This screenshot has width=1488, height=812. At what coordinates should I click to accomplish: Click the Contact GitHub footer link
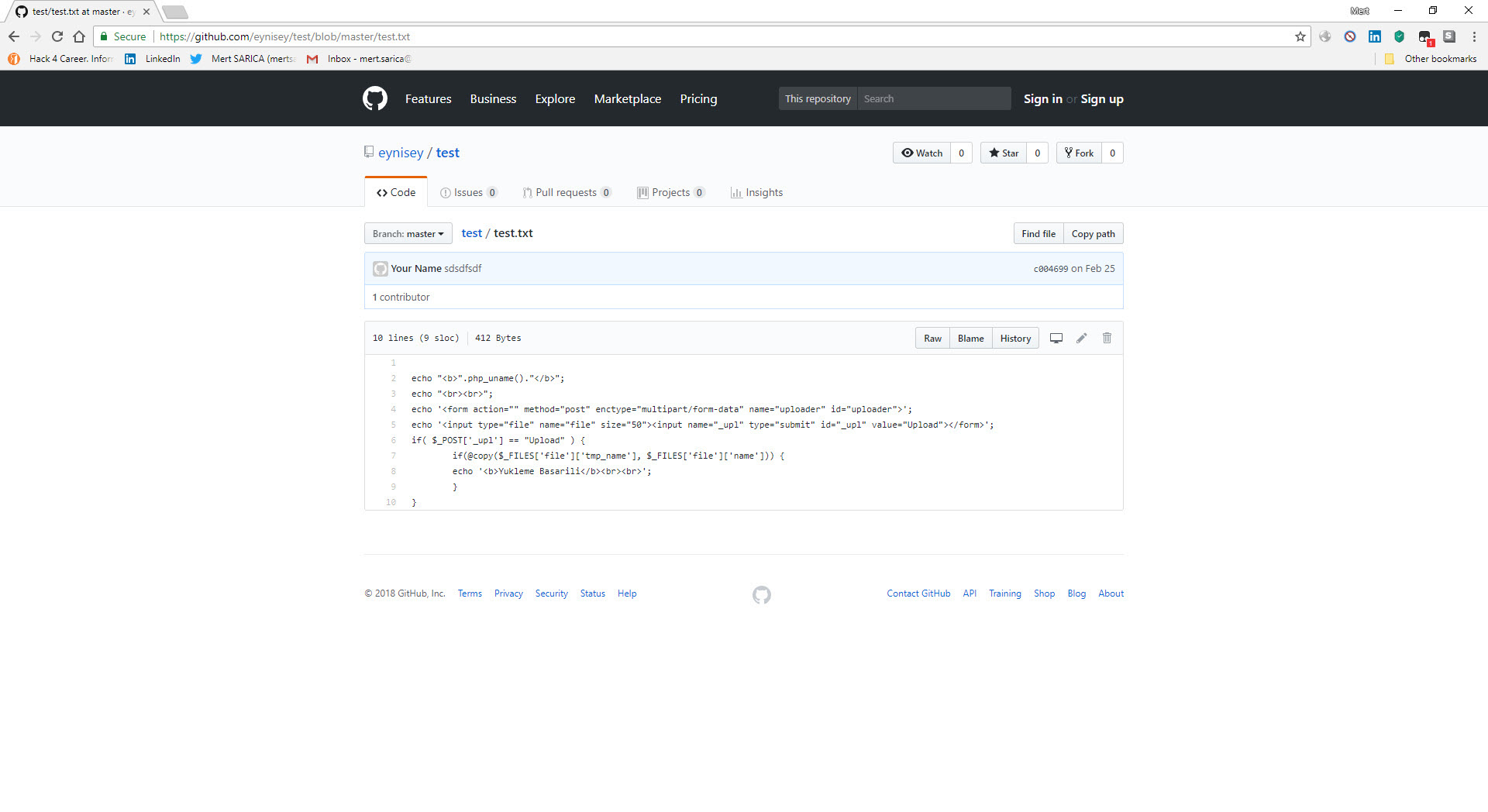[x=918, y=594]
